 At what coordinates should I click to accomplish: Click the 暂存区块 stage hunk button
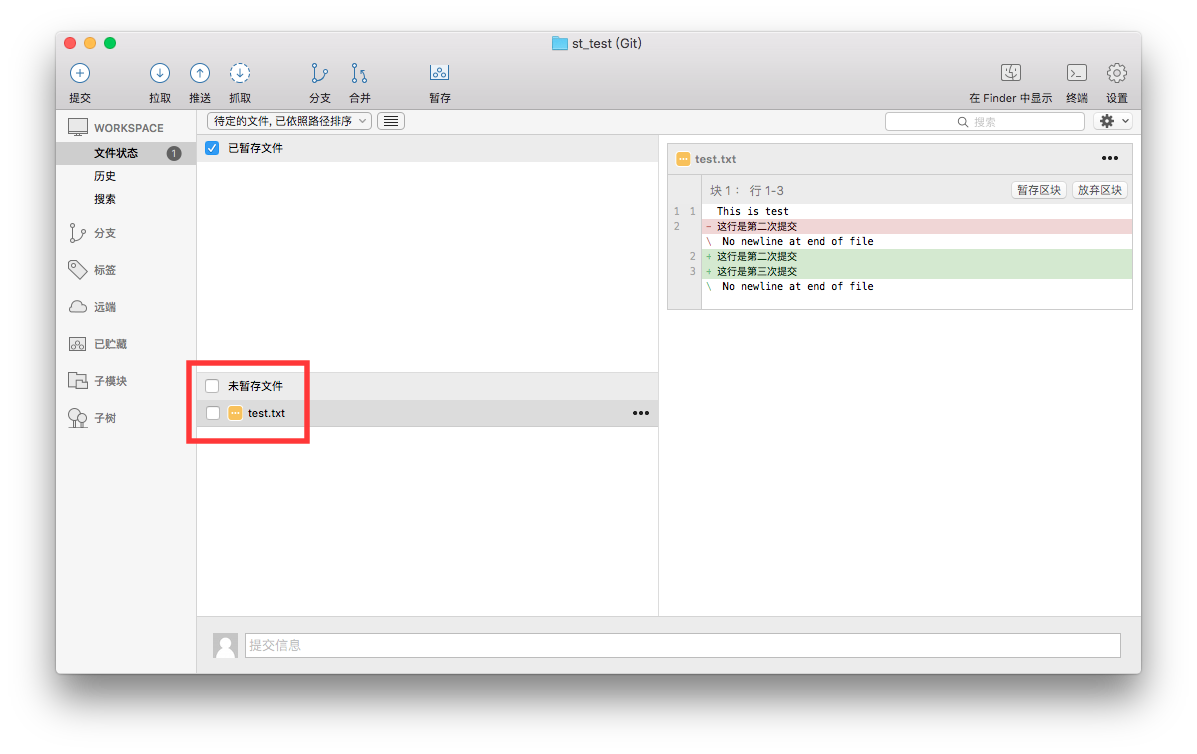coord(1039,190)
